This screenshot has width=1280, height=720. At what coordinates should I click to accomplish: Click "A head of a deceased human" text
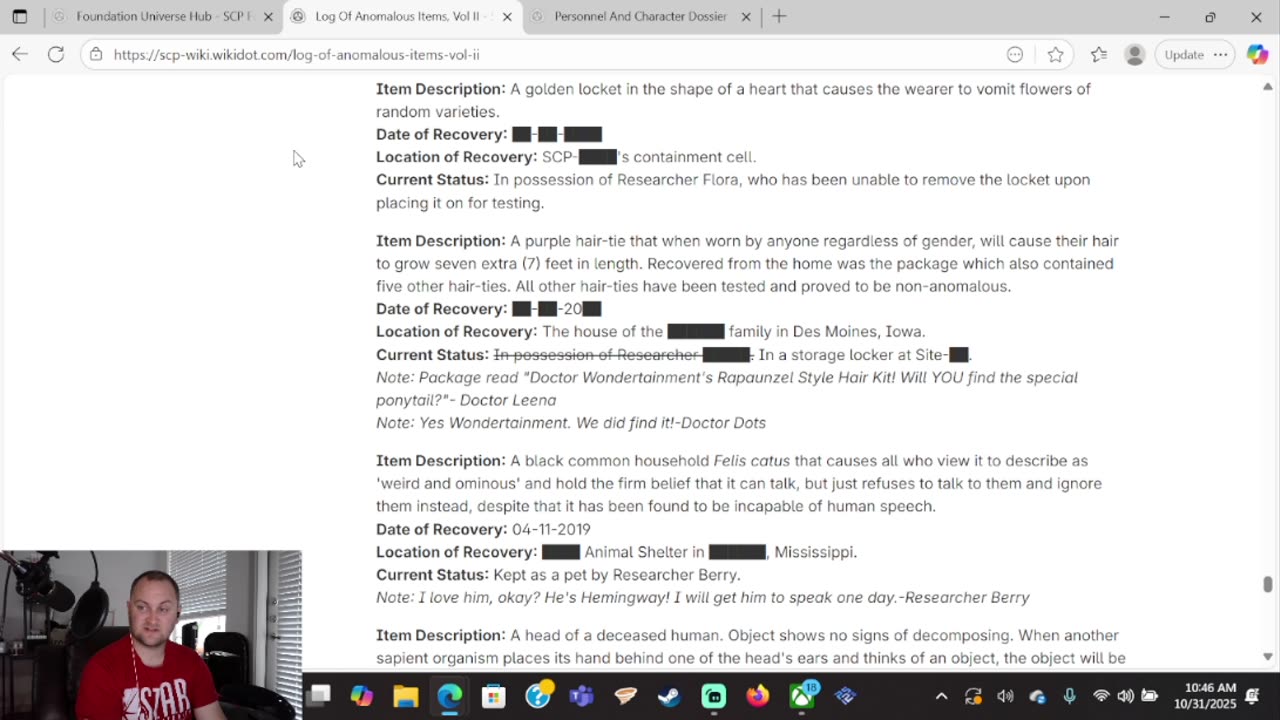tap(614, 635)
